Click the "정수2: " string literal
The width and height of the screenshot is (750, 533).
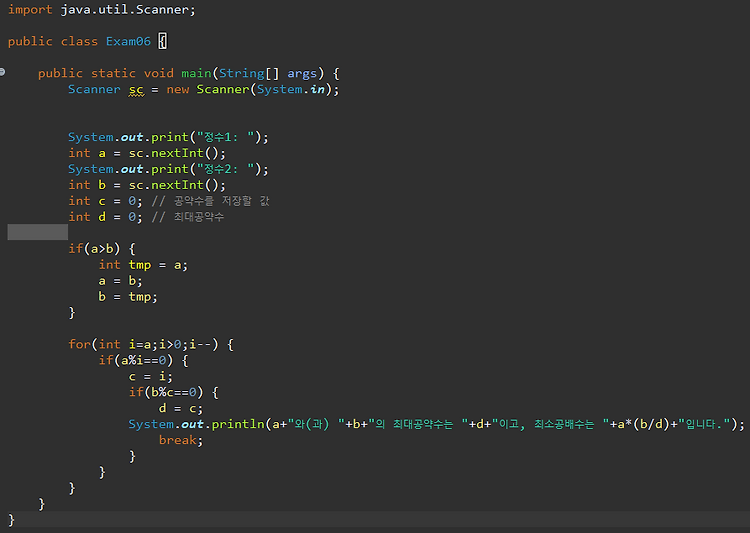225,169
